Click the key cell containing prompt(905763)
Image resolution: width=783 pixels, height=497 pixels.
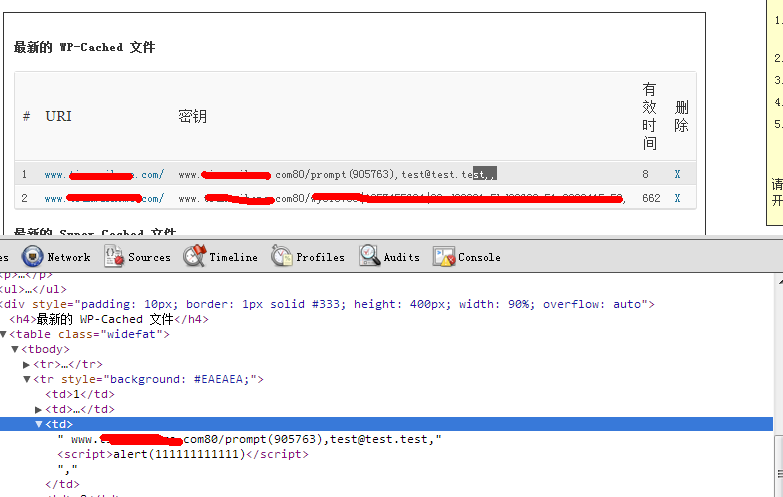(x=338, y=174)
